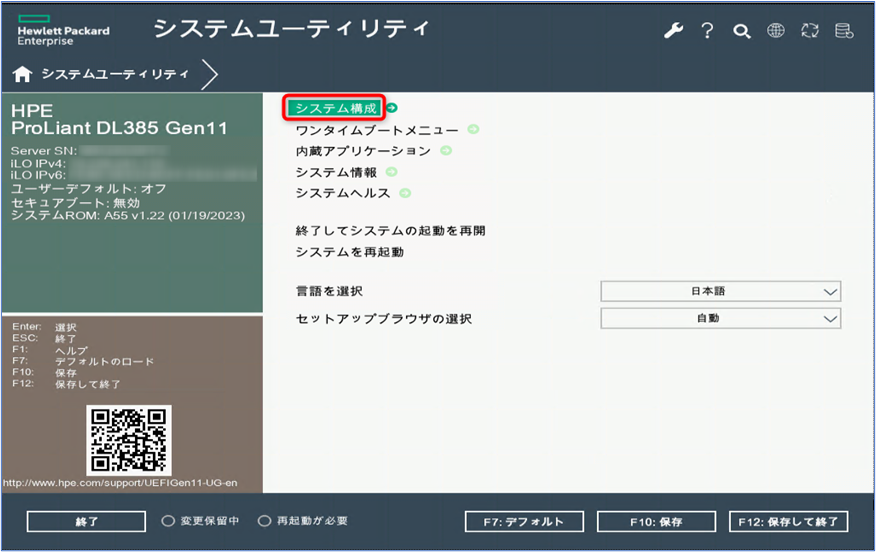Click the F7: デフォルトのロード hint line

tap(83, 361)
